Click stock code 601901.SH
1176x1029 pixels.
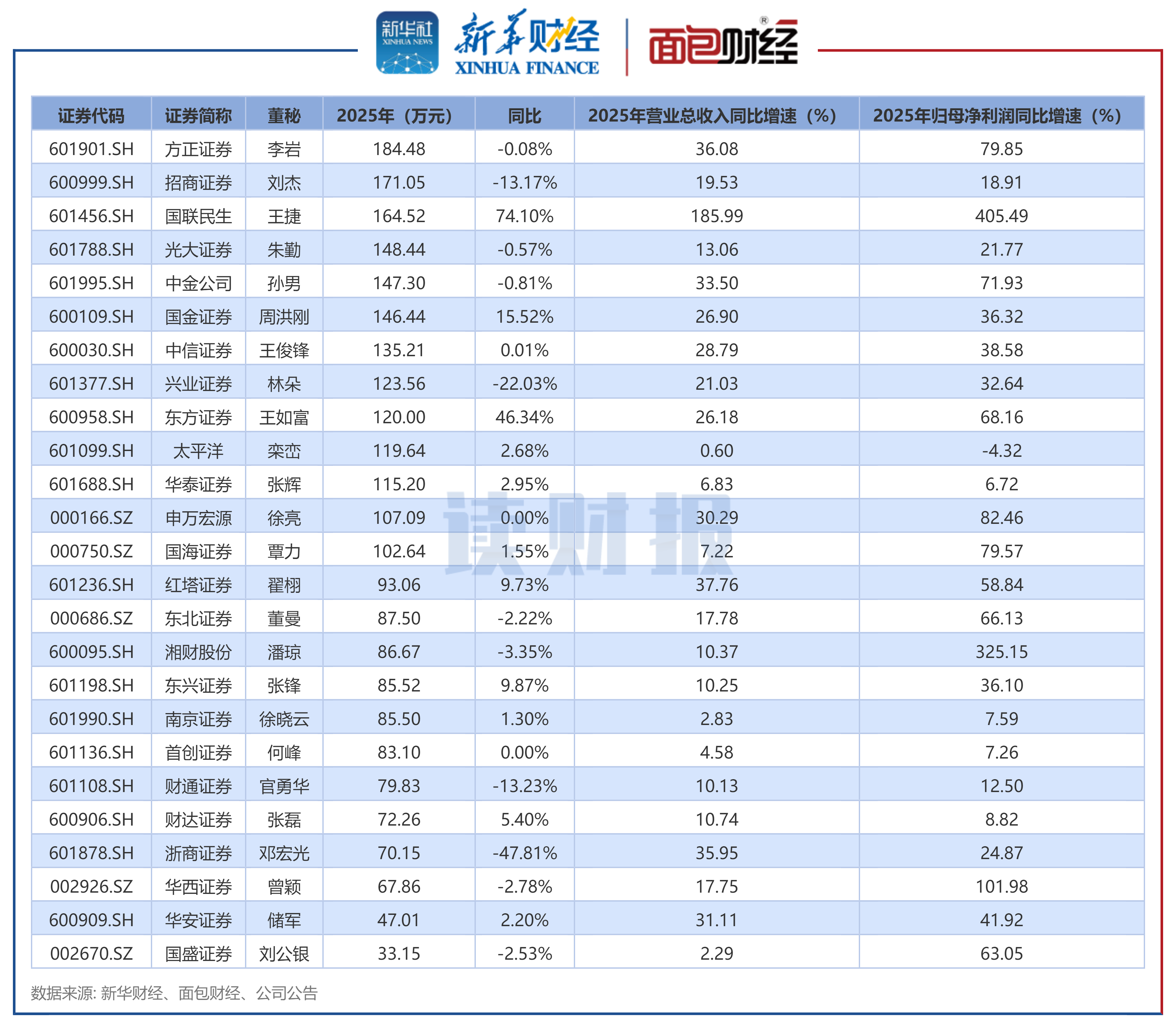pos(91,149)
